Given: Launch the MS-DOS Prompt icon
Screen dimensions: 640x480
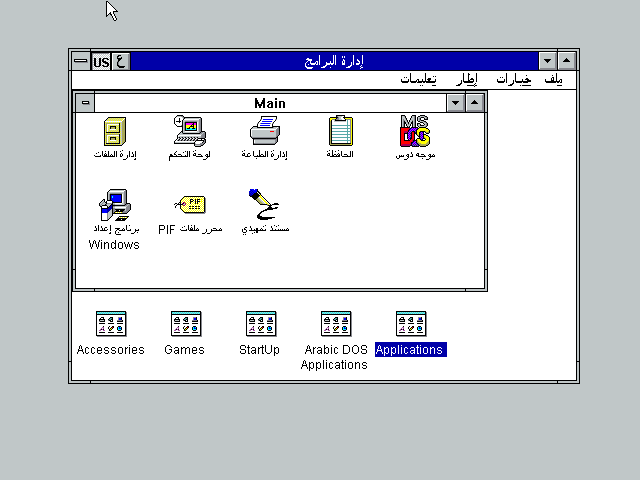Looking at the screenshot, I should coord(415,131).
